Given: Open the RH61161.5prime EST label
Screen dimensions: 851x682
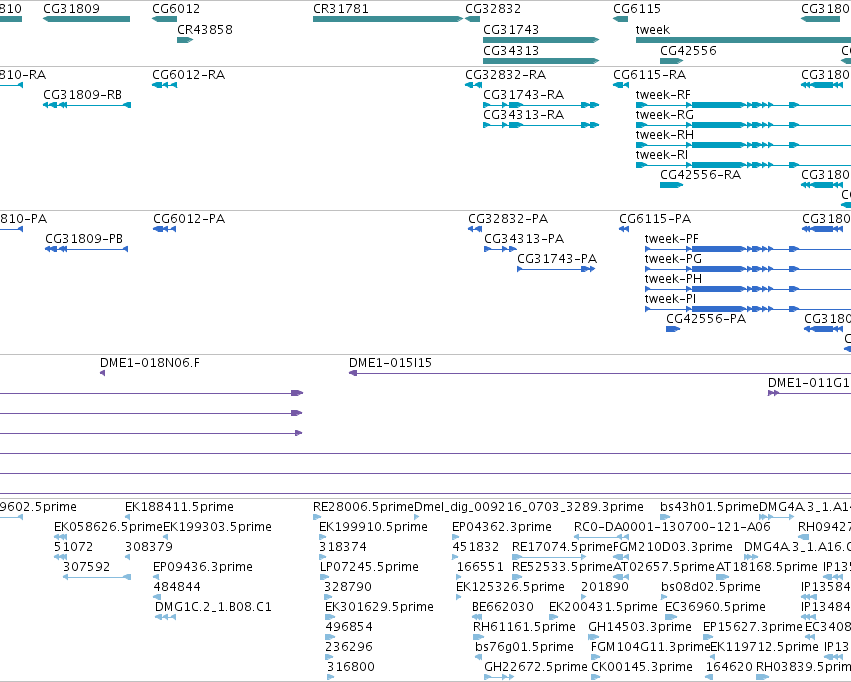Looking at the screenshot, I should [524, 627].
